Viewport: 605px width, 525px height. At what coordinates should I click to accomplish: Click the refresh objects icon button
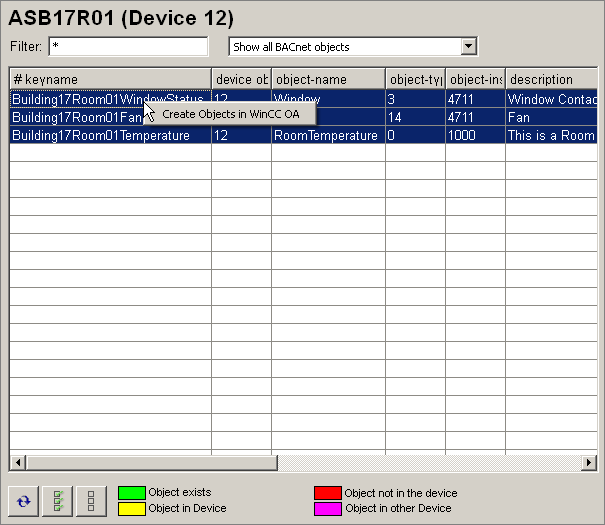pos(24,501)
